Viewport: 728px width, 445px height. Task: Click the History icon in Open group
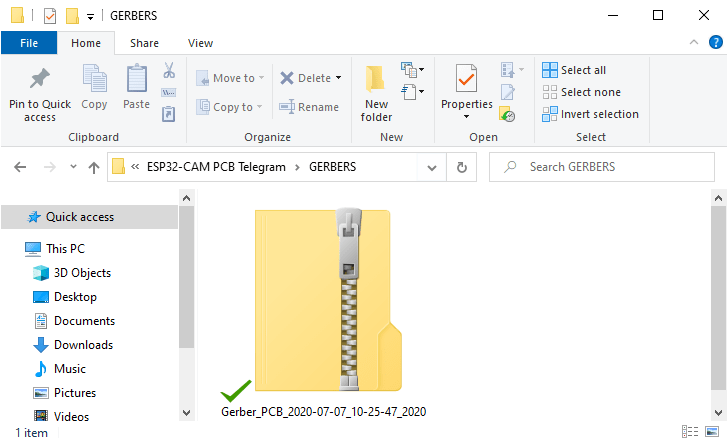(507, 114)
